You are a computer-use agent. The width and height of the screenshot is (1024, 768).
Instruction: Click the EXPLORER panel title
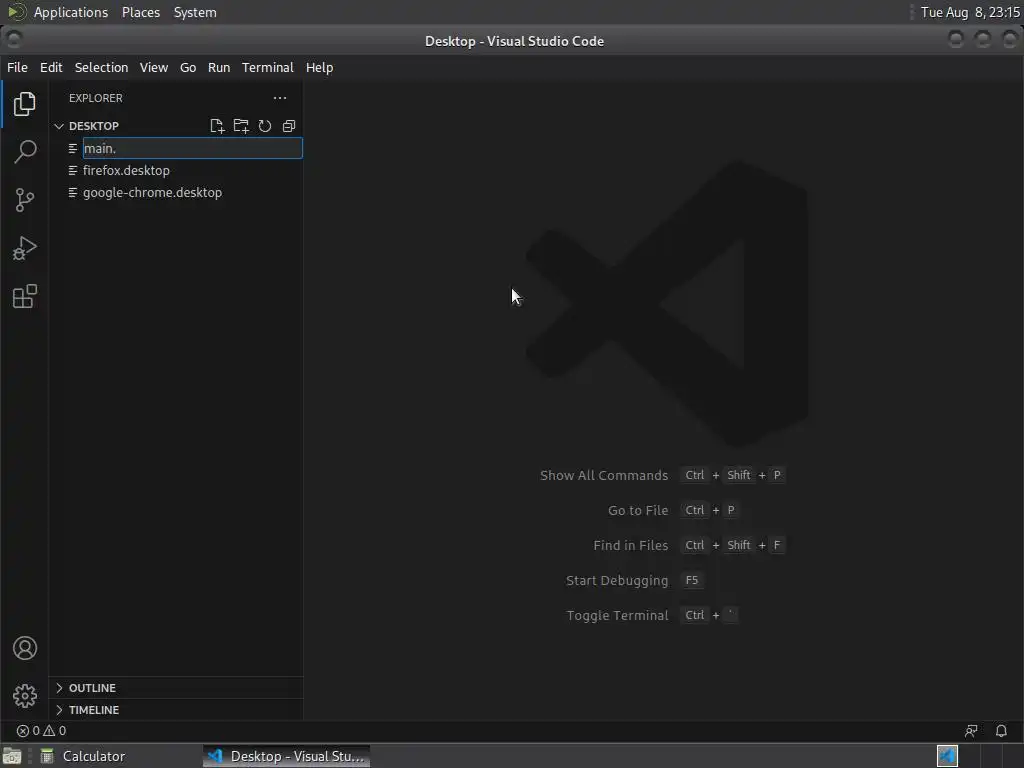[95, 98]
